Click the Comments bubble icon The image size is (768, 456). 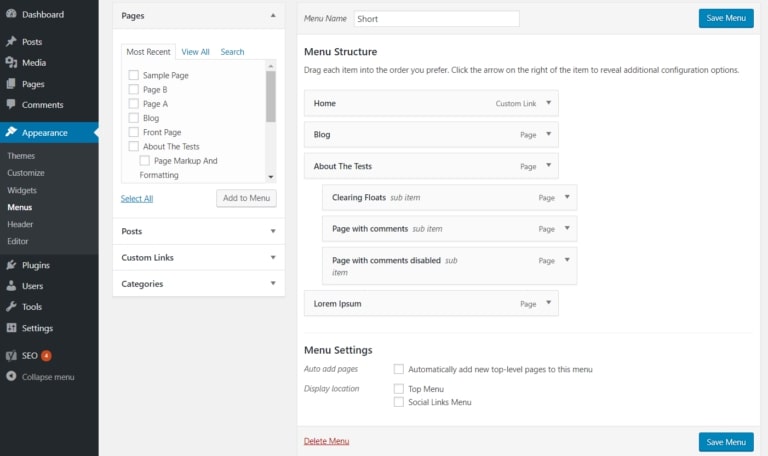11,104
